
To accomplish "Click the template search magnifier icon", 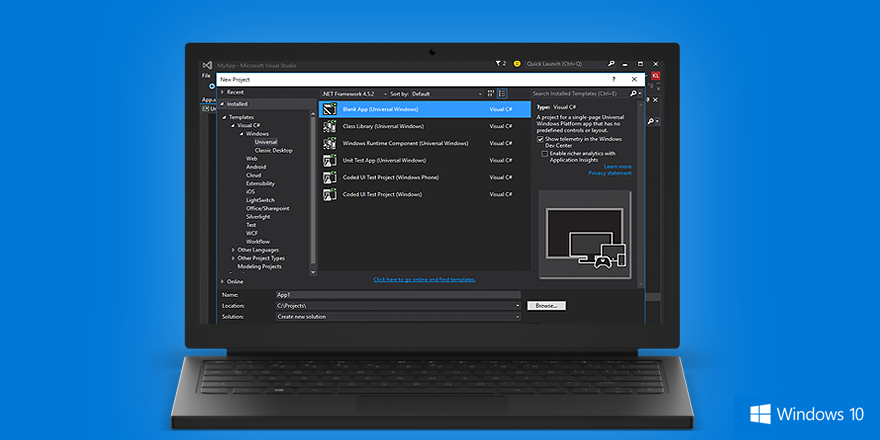I will coord(633,94).
